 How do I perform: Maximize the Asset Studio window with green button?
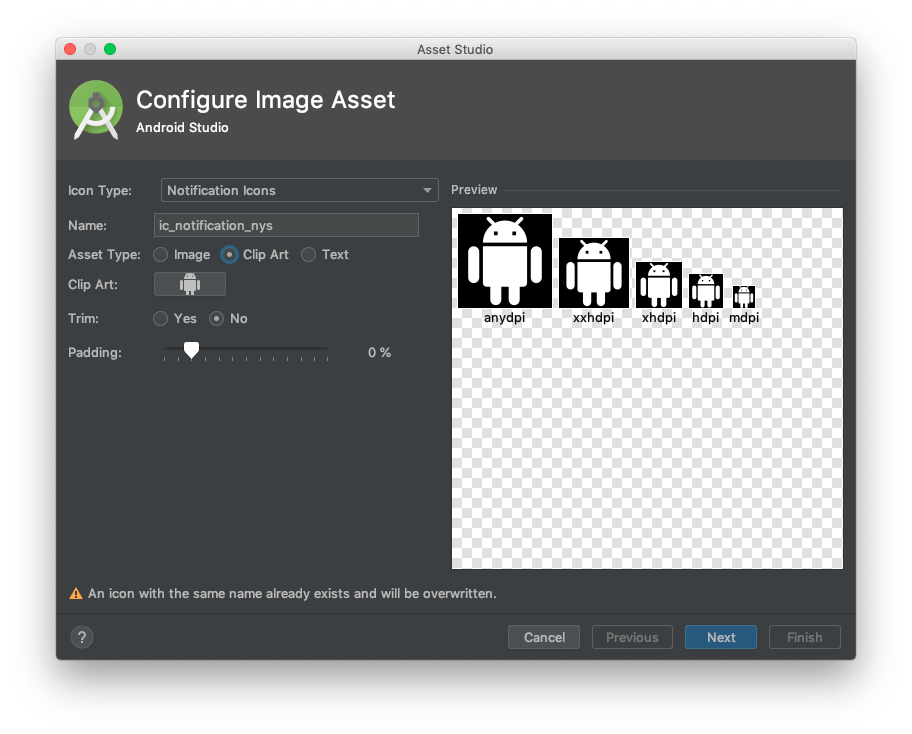coord(110,49)
